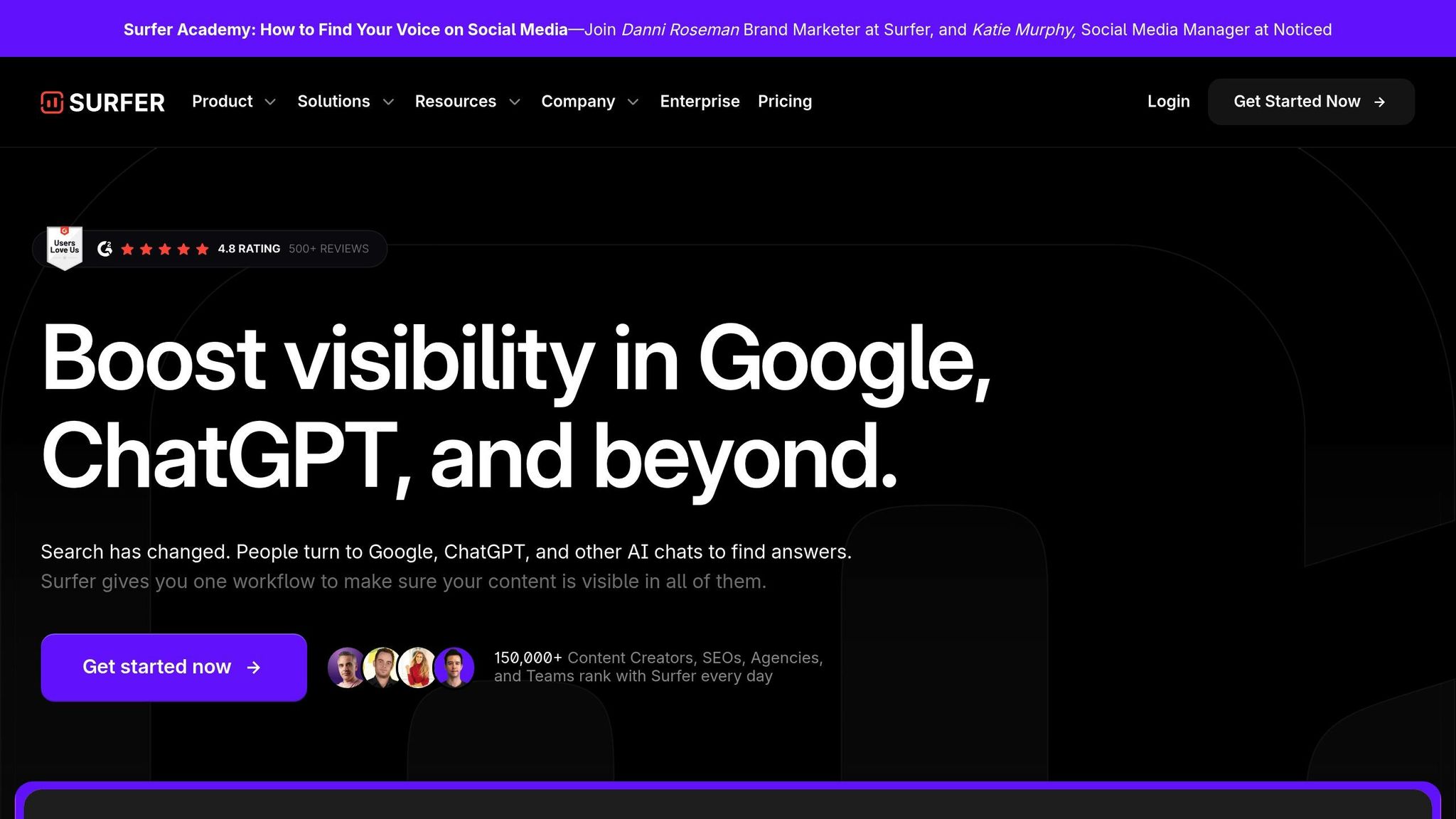Expand the Resources chevron arrow
This screenshot has width=1456, height=819.
[515, 102]
